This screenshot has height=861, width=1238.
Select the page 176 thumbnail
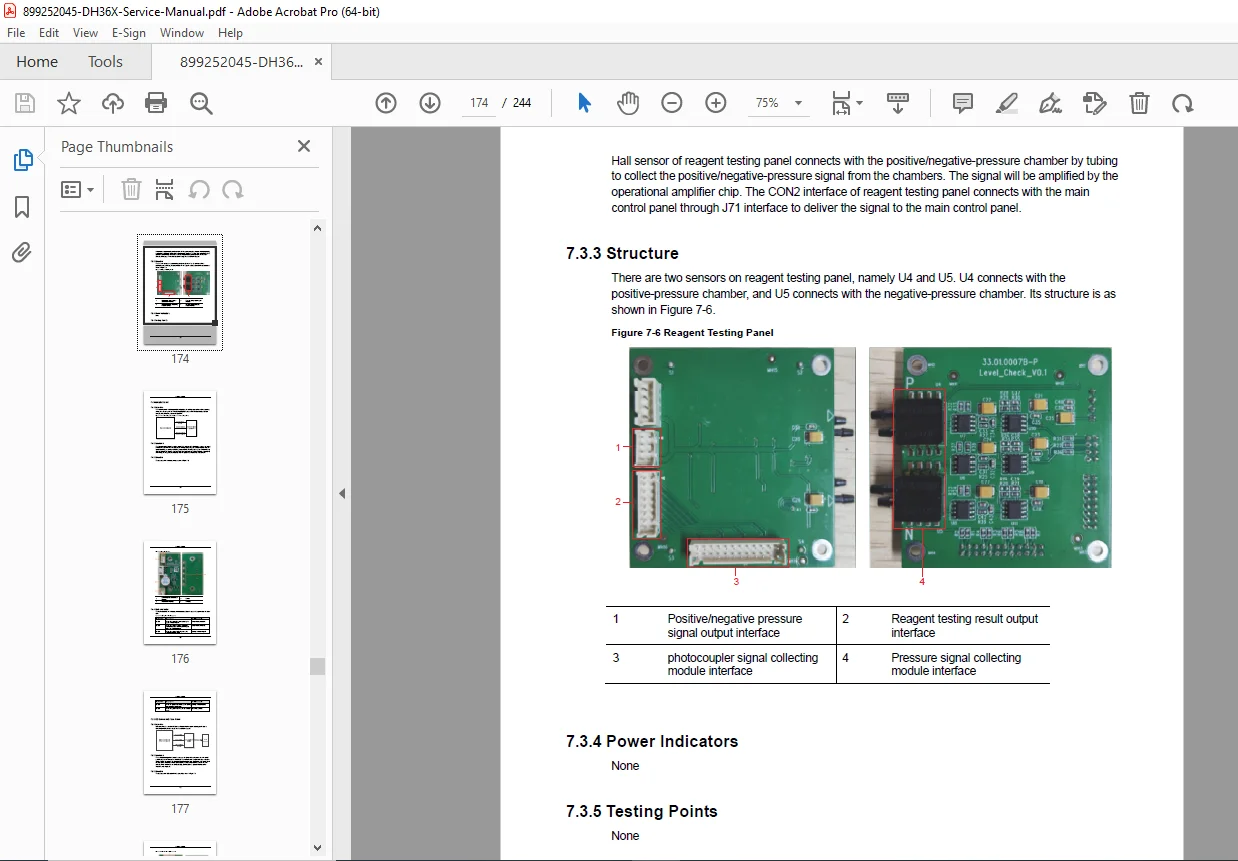(180, 592)
